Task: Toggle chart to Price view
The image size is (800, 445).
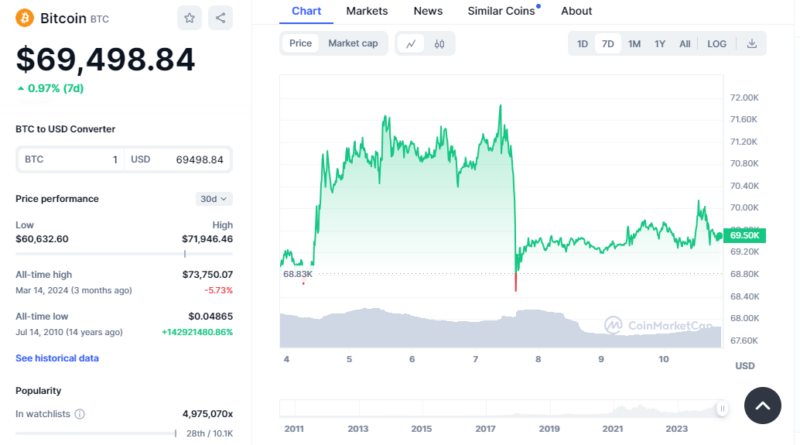Action: (x=300, y=43)
